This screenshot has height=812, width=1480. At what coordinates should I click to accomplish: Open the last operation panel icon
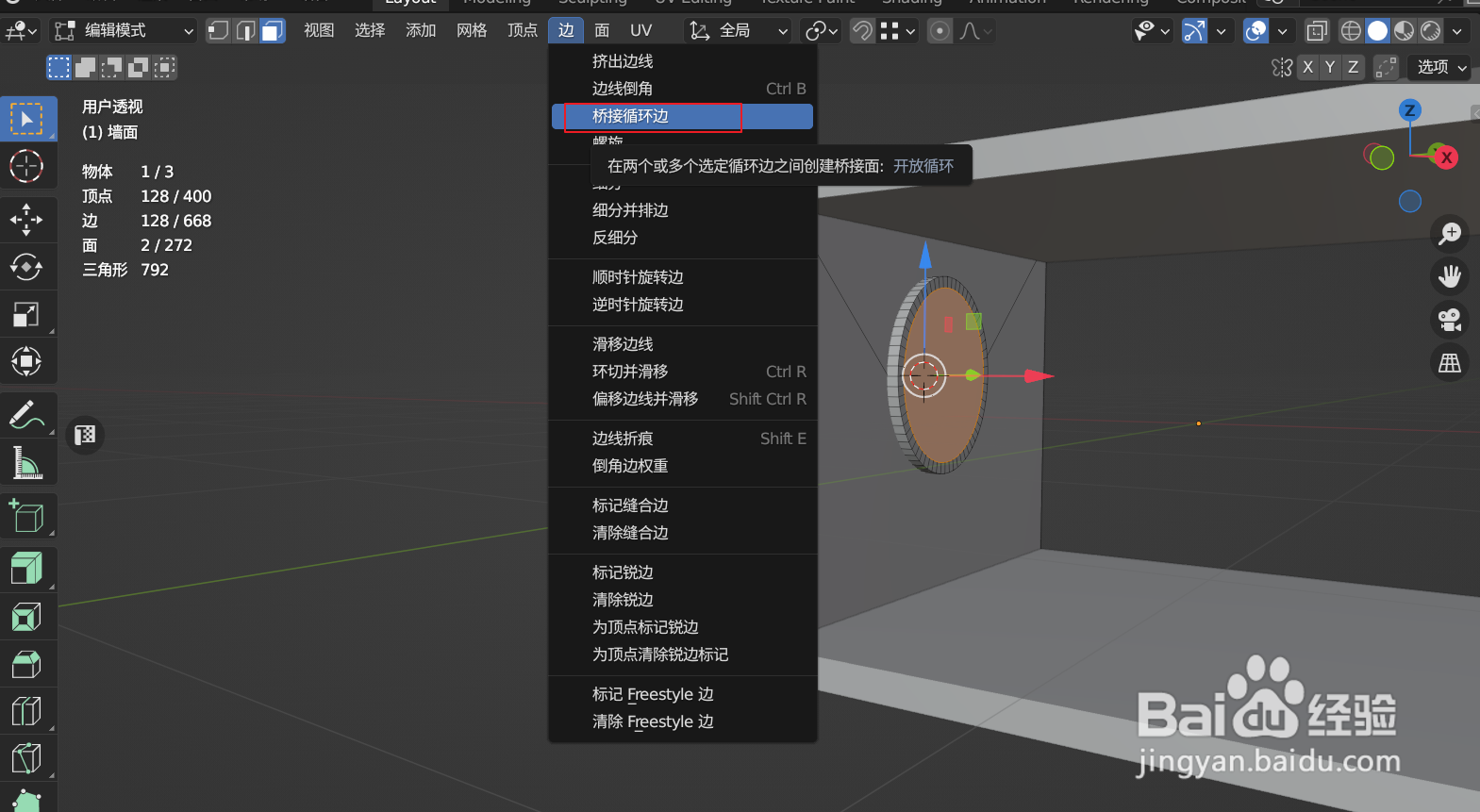pyautogui.click(x=85, y=435)
